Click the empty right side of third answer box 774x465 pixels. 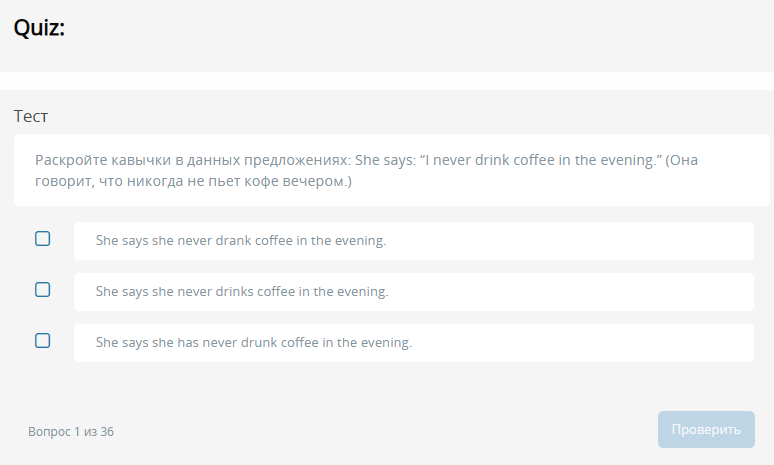(x=600, y=343)
